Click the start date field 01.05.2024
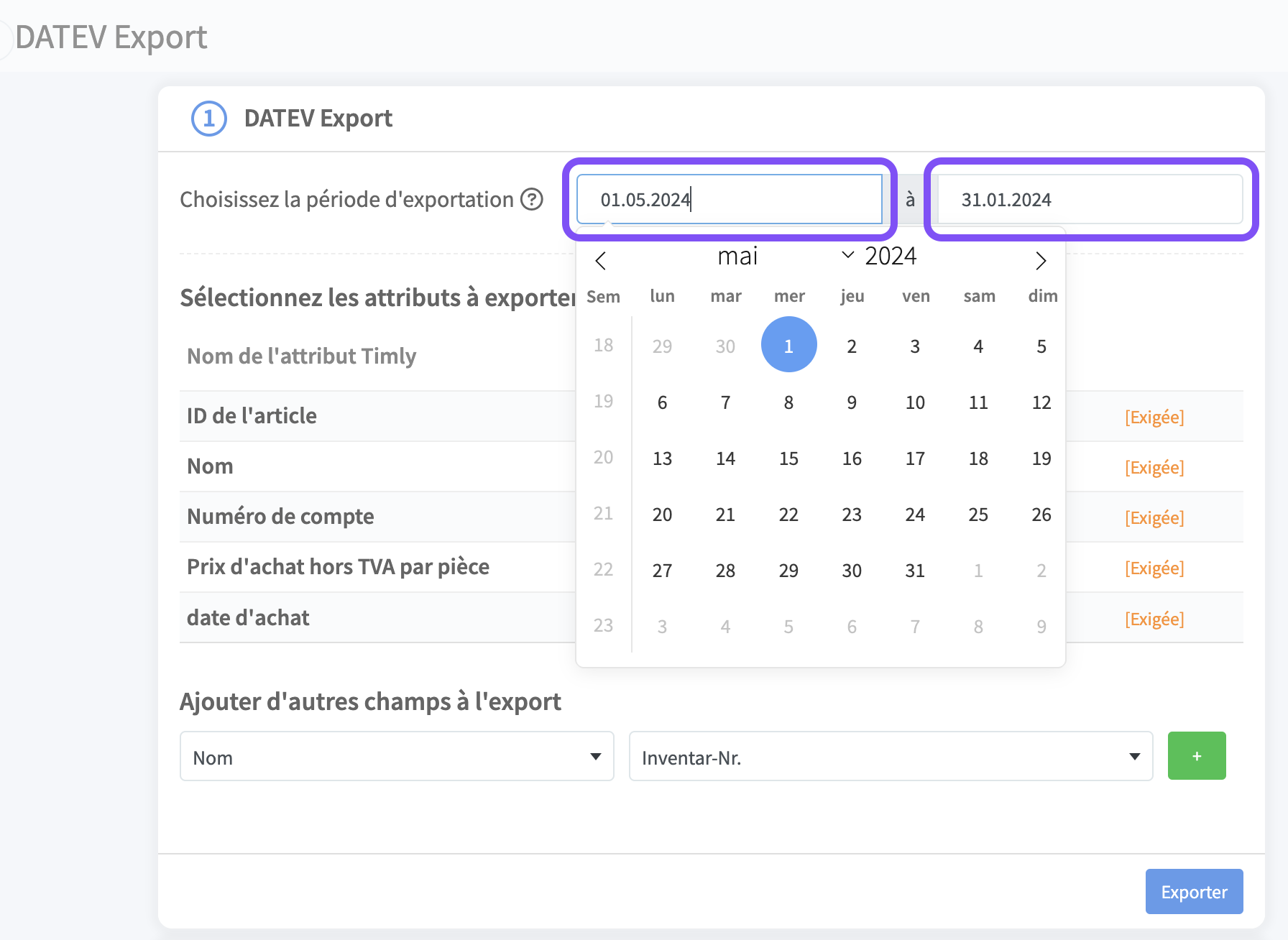Viewport: 1288px width, 940px height. click(x=730, y=199)
